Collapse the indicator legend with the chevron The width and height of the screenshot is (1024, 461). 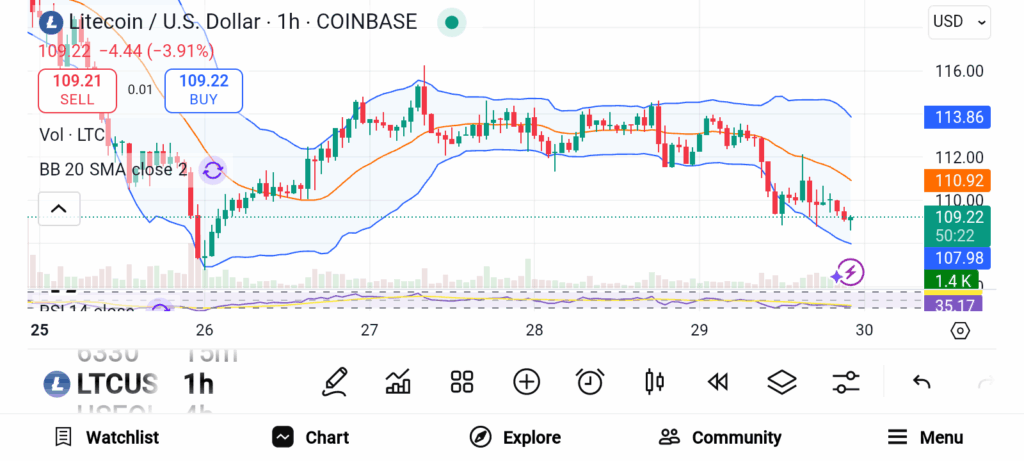[58, 208]
